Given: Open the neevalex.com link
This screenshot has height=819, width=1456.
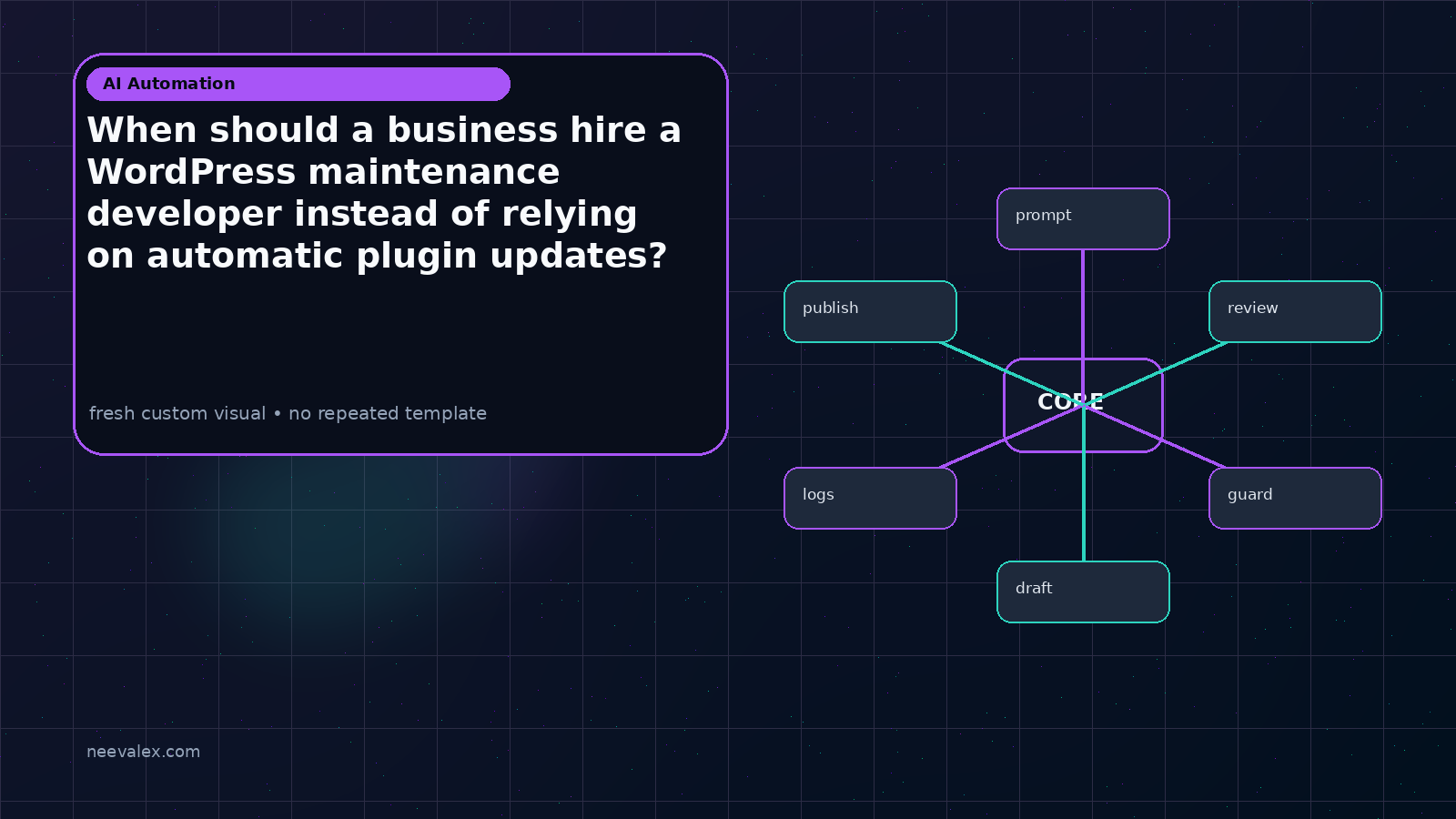Looking at the screenshot, I should coord(143,752).
